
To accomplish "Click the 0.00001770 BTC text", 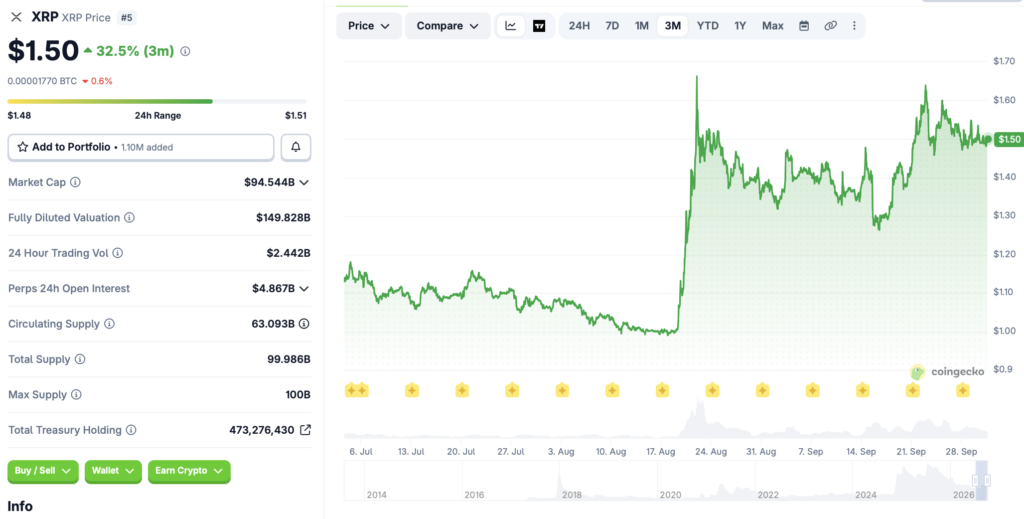I will pyautogui.click(x=42, y=81).
